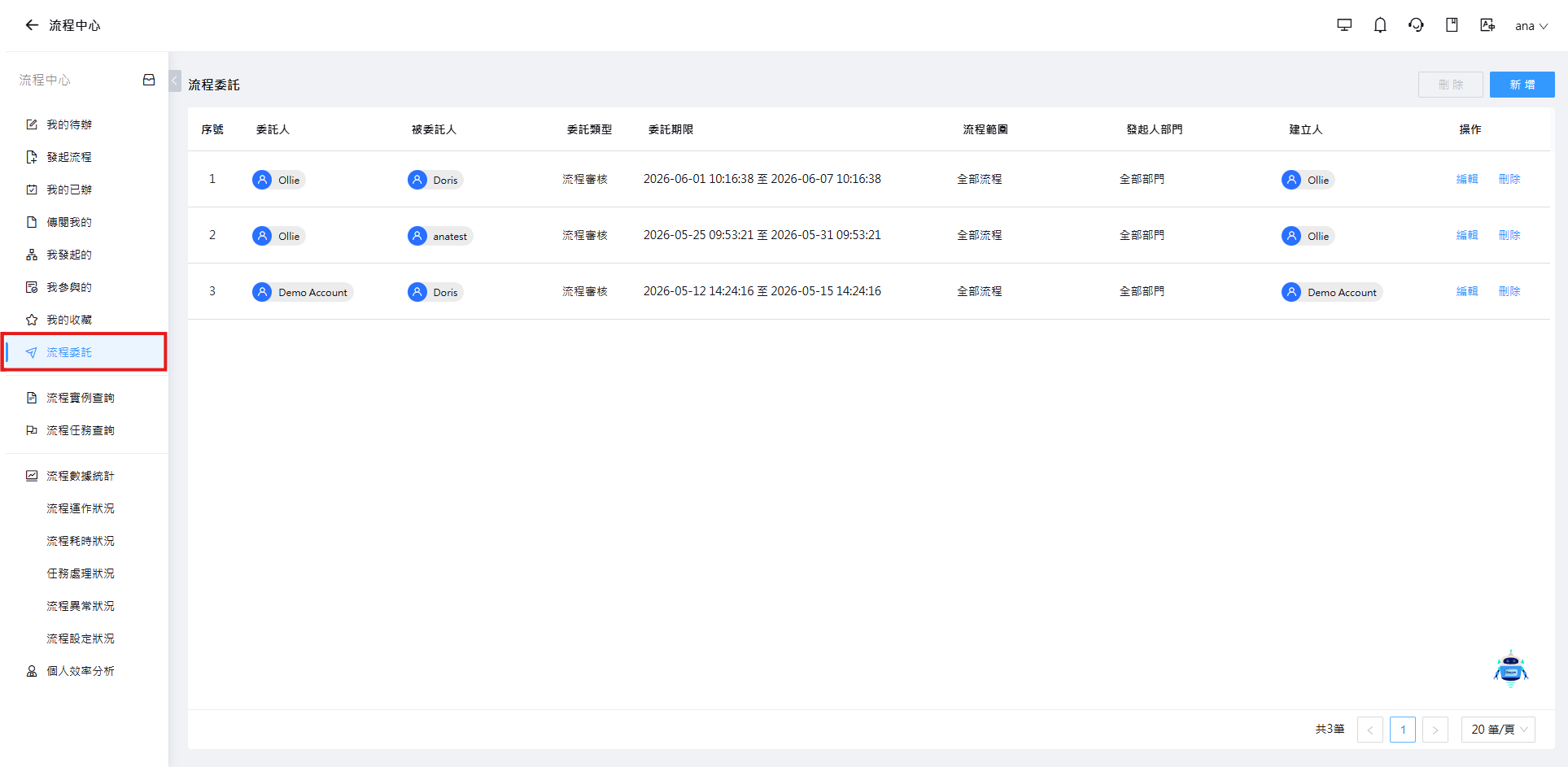
Task: Go to the next page
Action: tap(1435, 730)
